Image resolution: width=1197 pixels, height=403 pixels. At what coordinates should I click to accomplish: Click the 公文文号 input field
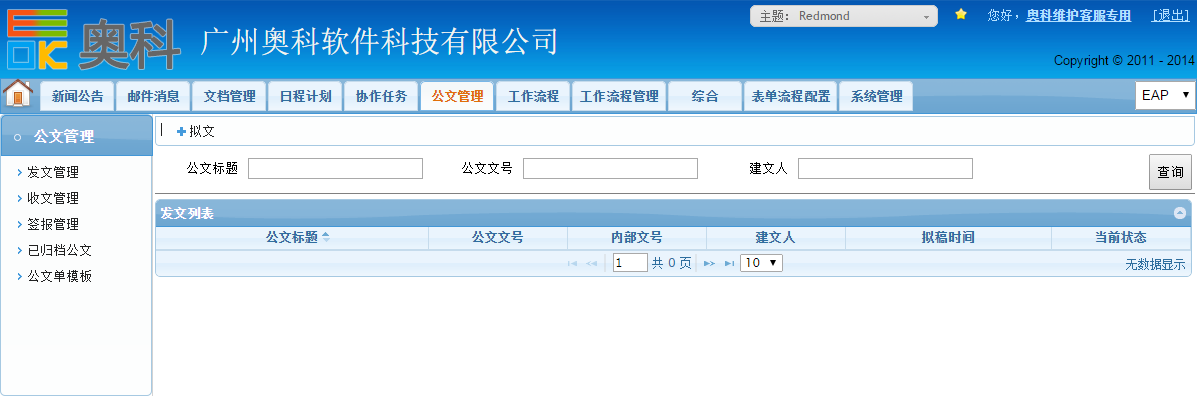[x=610, y=168]
